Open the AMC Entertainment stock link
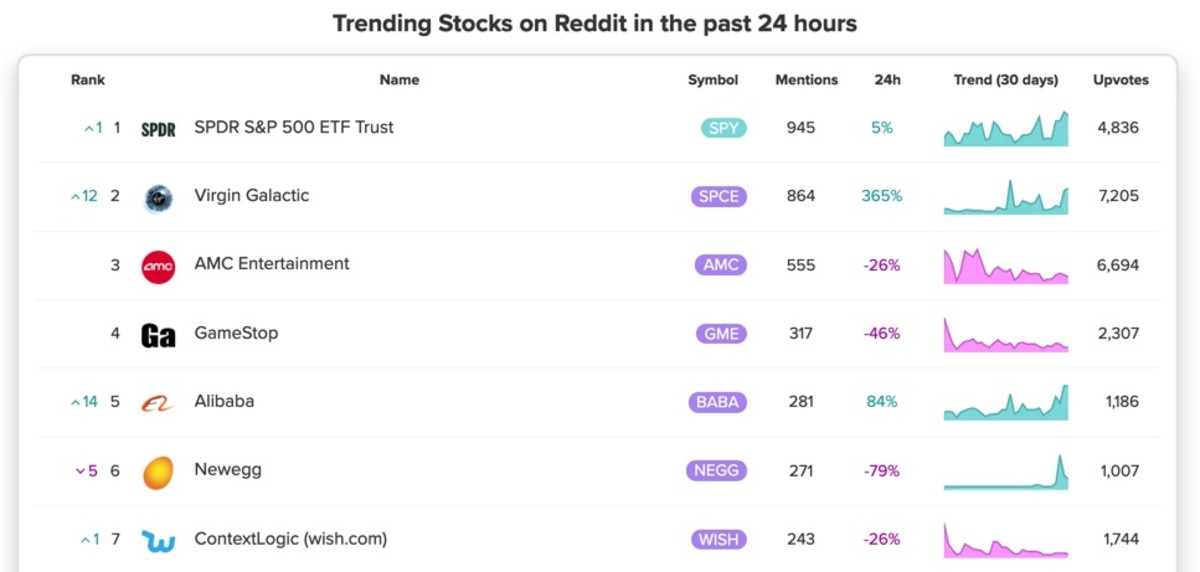Viewport: 1200px width, 572px height. (x=272, y=264)
